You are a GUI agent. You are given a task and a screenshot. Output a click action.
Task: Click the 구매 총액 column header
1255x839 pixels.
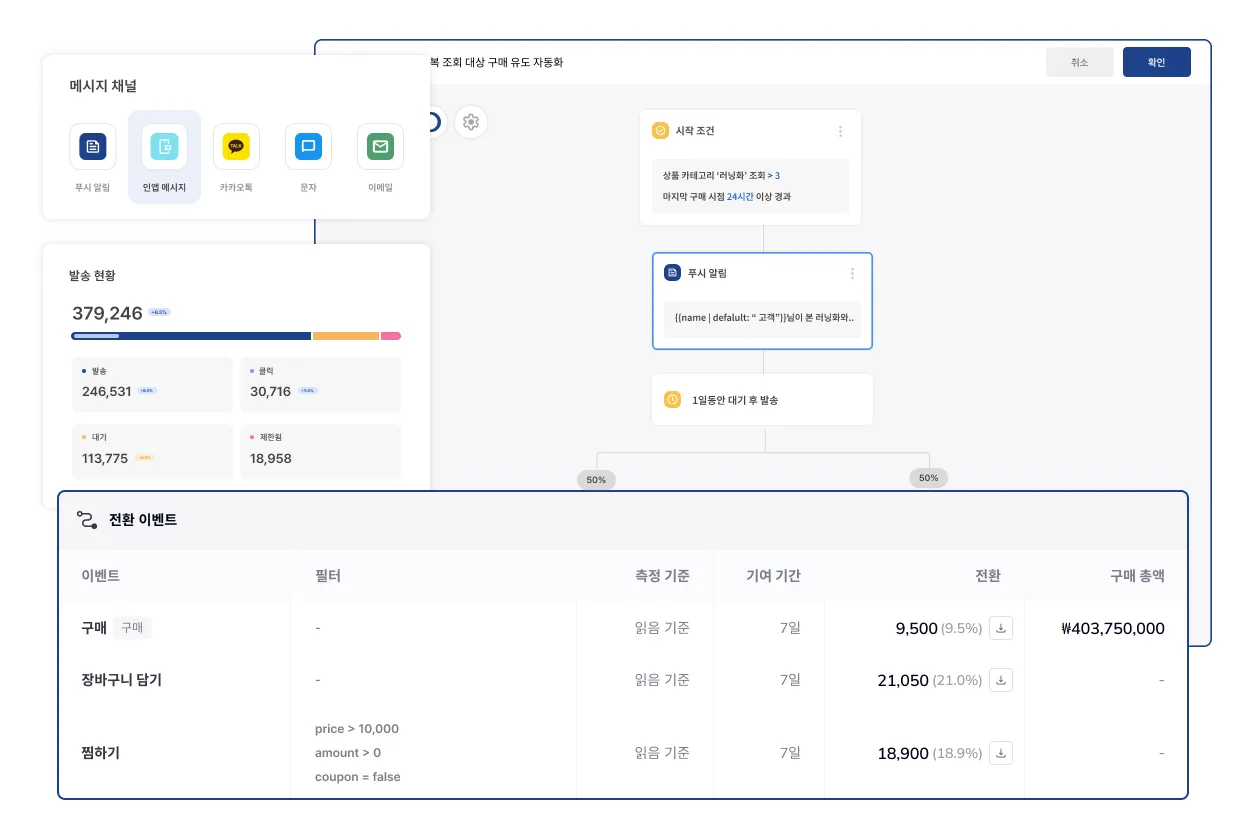point(1137,576)
